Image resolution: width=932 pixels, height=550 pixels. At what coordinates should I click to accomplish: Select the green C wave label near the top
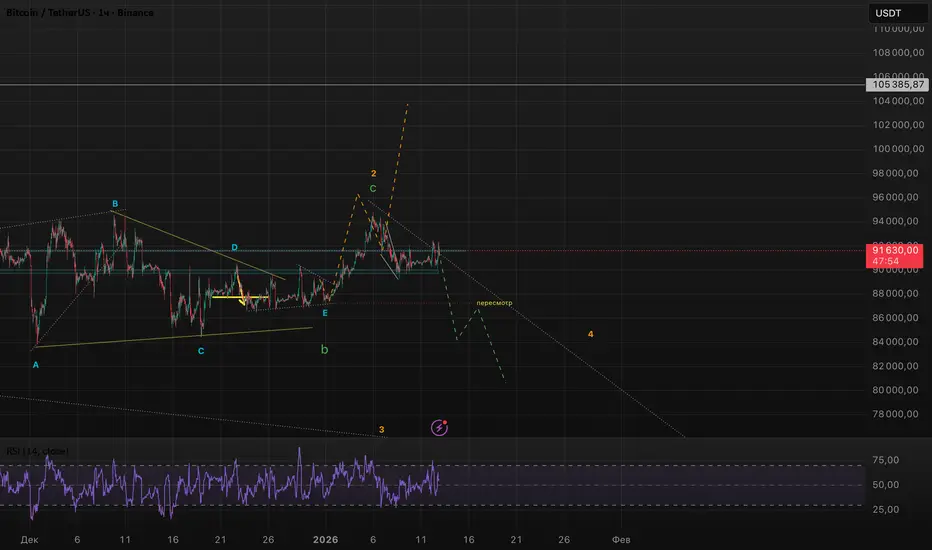pyautogui.click(x=373, y=188)
